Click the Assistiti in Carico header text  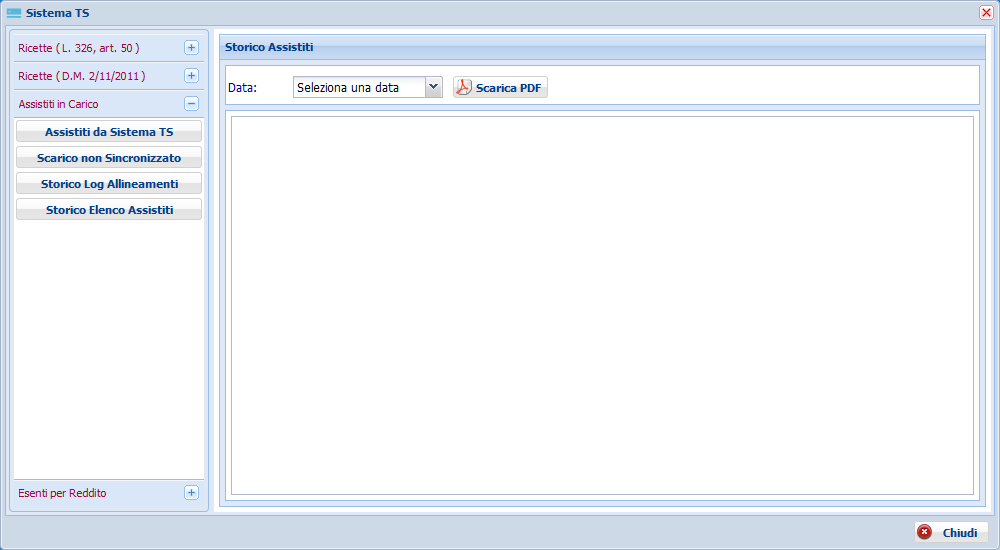coord(58,104)
